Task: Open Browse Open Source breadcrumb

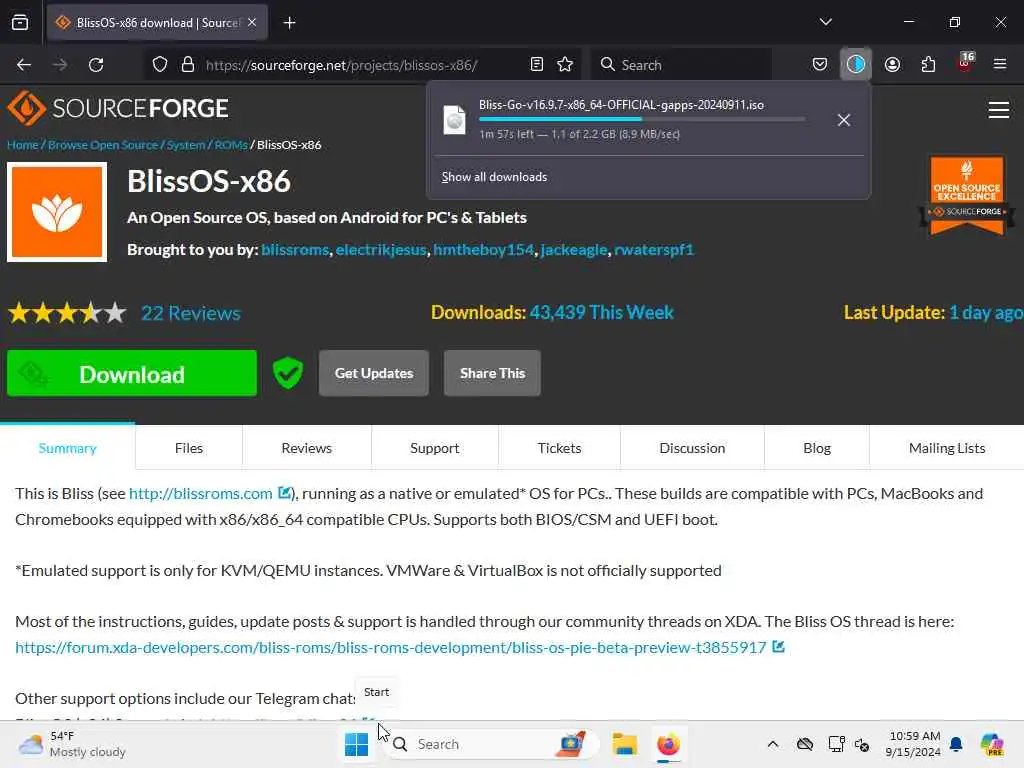Action: pyautogui.click(x=103, y=145)
